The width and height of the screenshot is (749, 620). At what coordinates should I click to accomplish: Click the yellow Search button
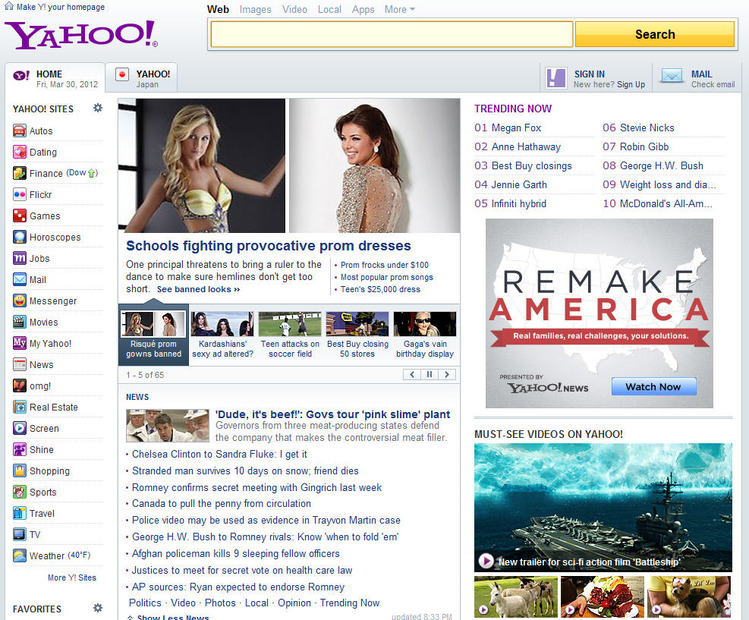click(x=654, y=34)
